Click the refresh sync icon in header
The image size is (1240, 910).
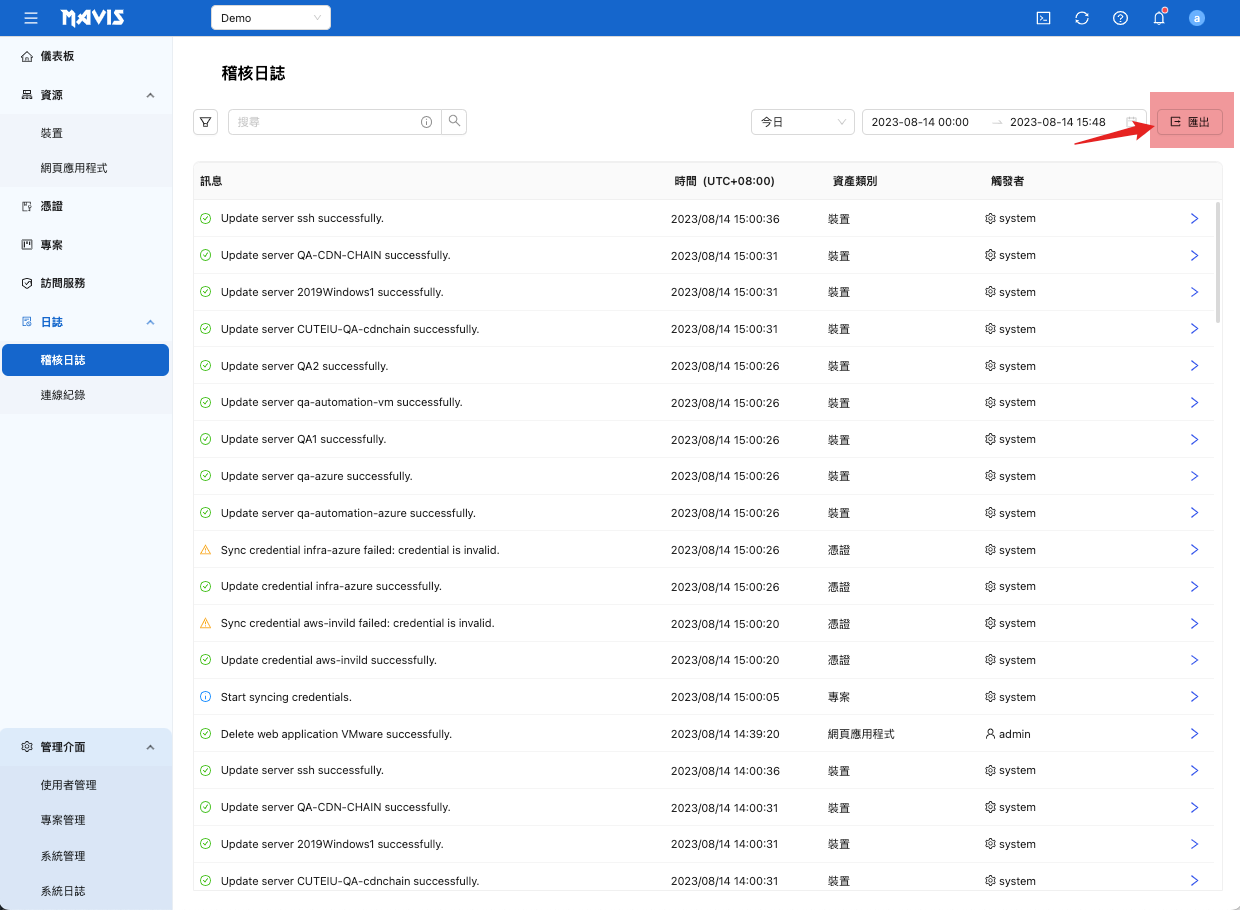(1082, 18)
